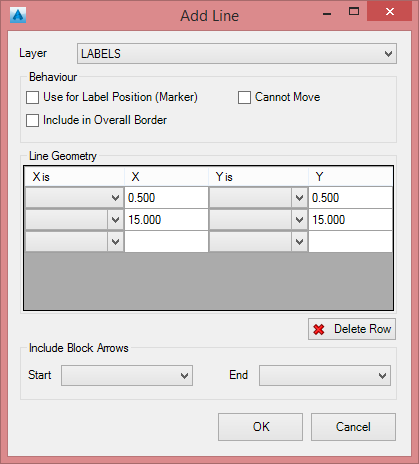The height and width of the screenshot is (464, 419).
Task: Expand the Start block arrow dropdown
Action: pyautogui.click(x=127, y=376)
